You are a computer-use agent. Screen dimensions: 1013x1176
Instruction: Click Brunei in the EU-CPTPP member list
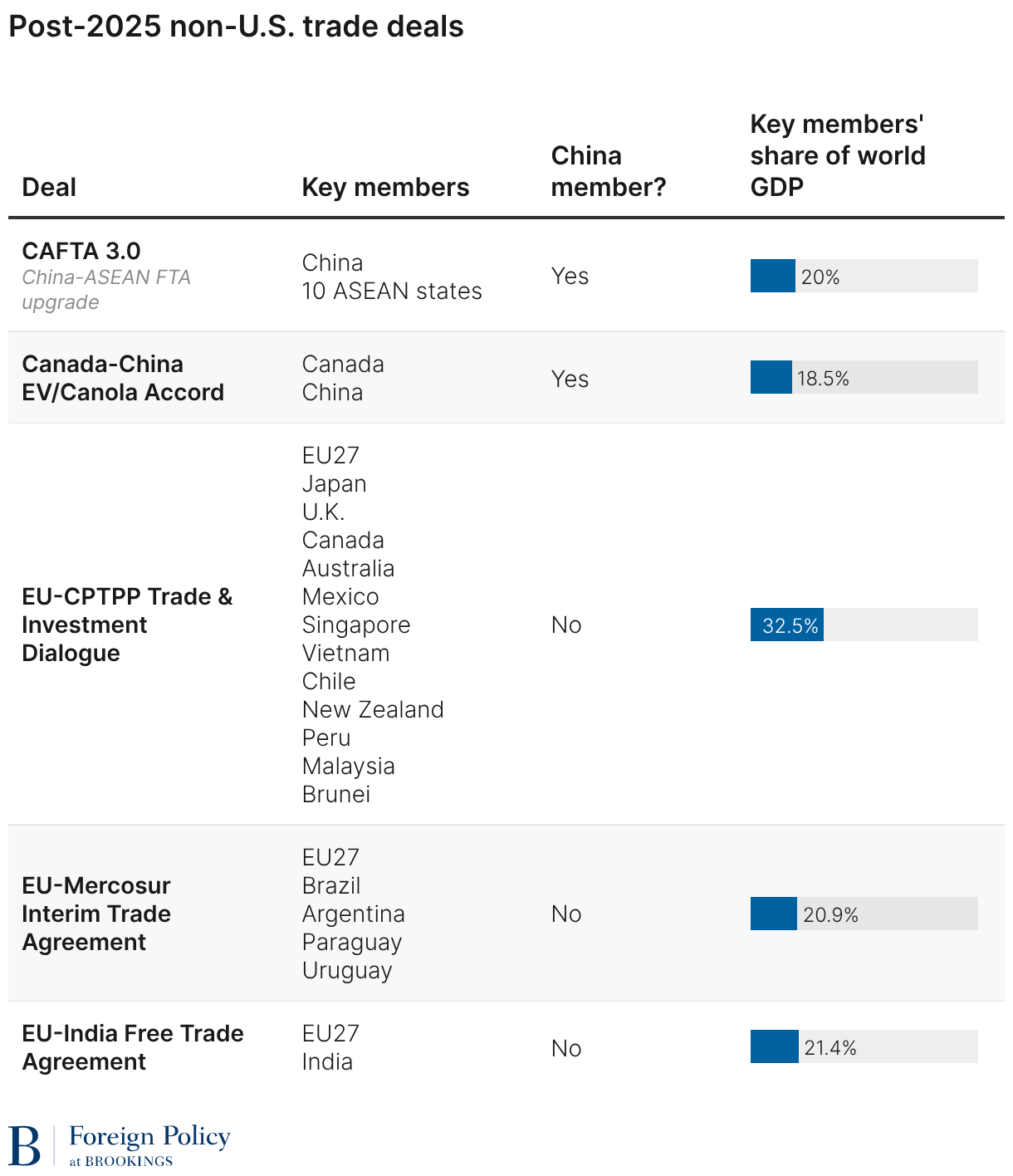tap(336, 794)
